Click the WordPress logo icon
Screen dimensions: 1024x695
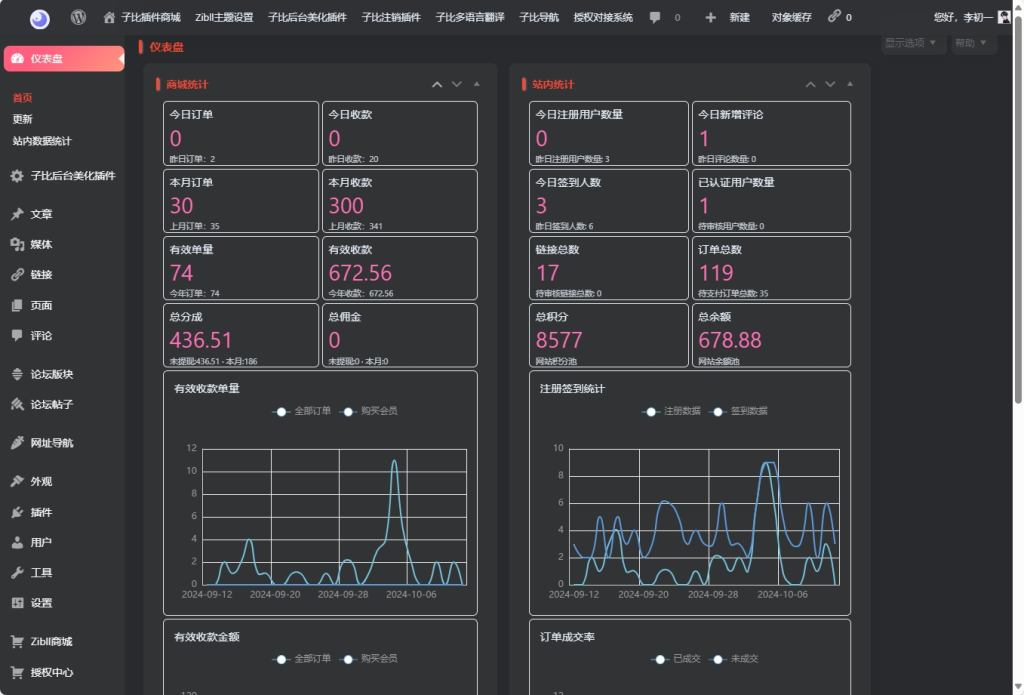pyautogui.click(x=78, y=17)
